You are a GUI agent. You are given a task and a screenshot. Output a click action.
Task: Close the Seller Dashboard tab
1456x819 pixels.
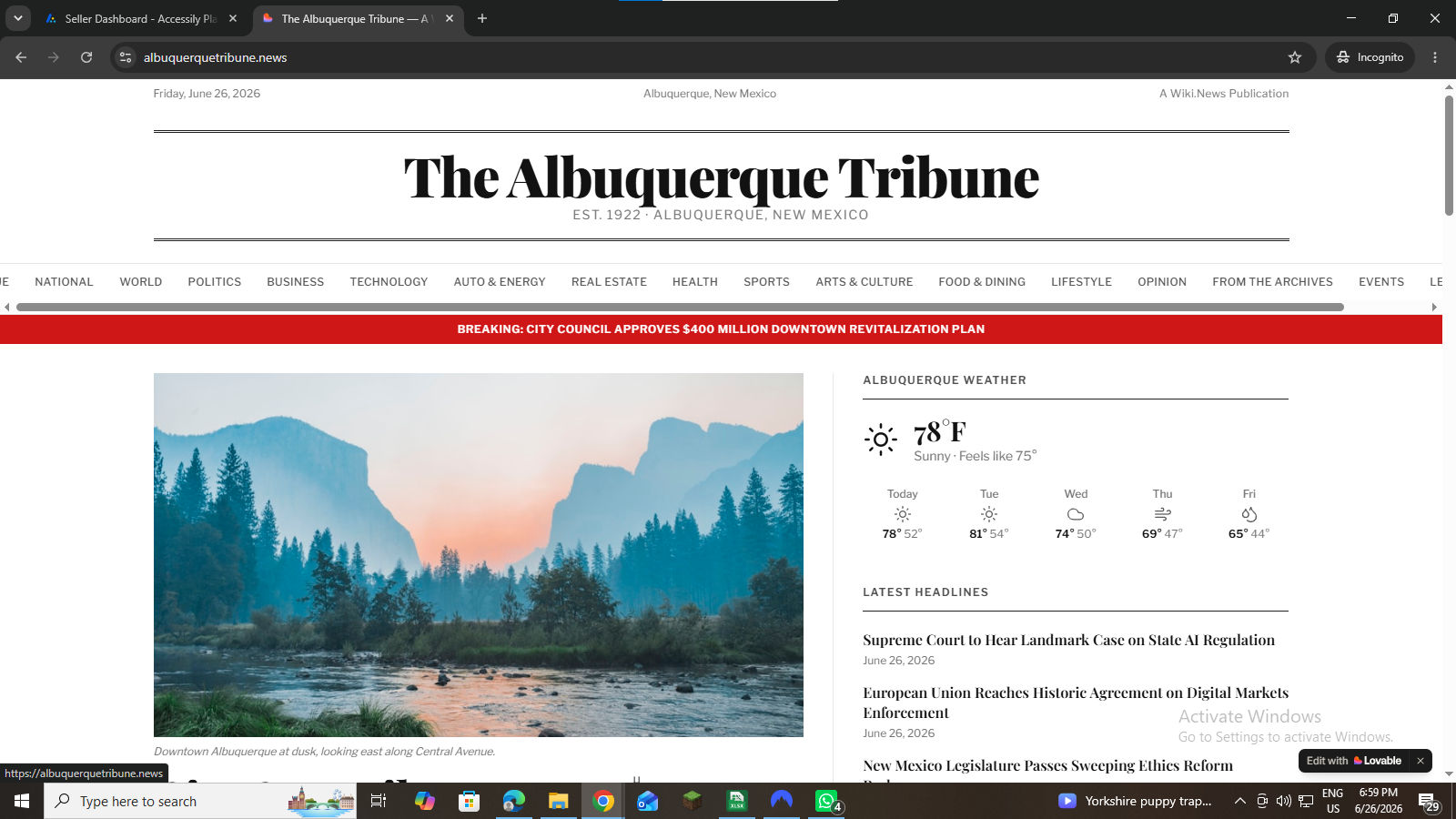pos(233,18)
